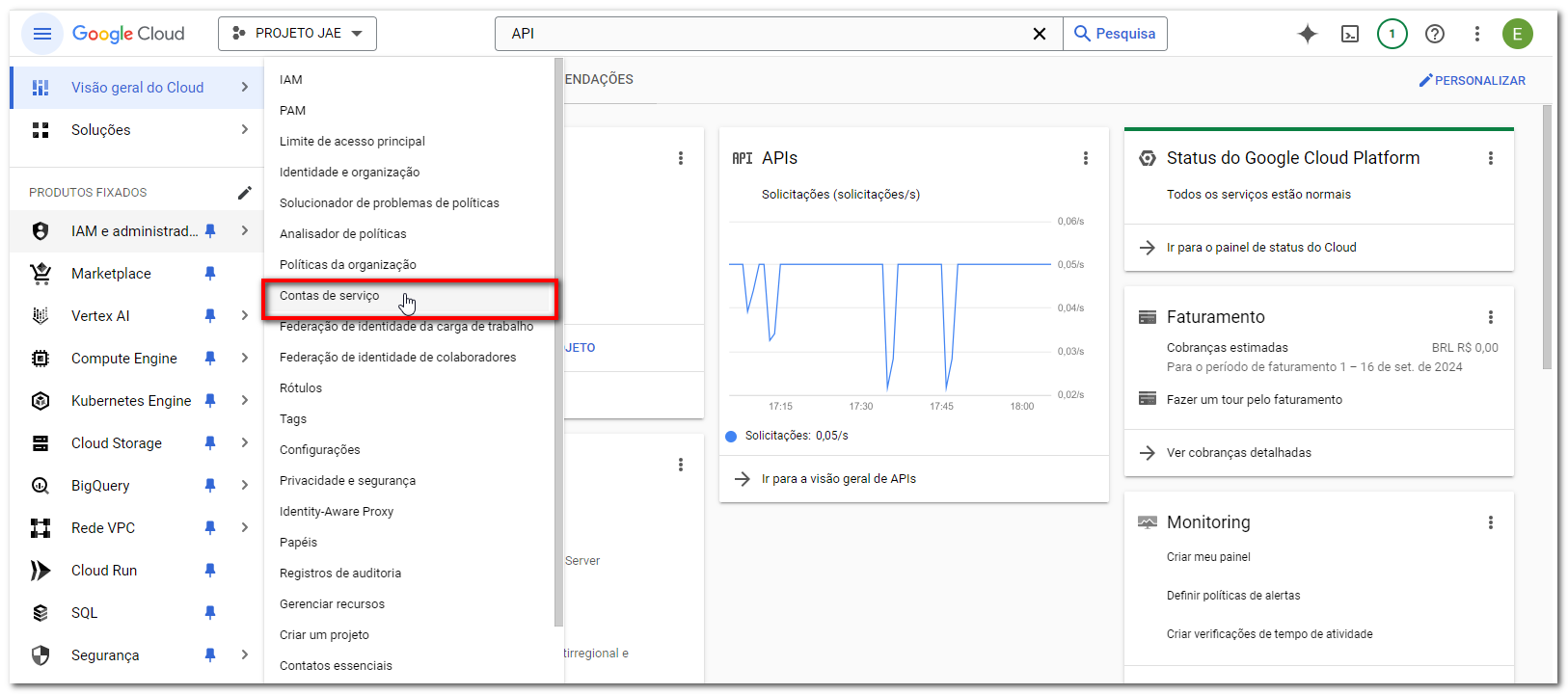Choose Políticas da organização entry
The height and width of the screenshot is (694, 1568).
[x=410, y=265]
